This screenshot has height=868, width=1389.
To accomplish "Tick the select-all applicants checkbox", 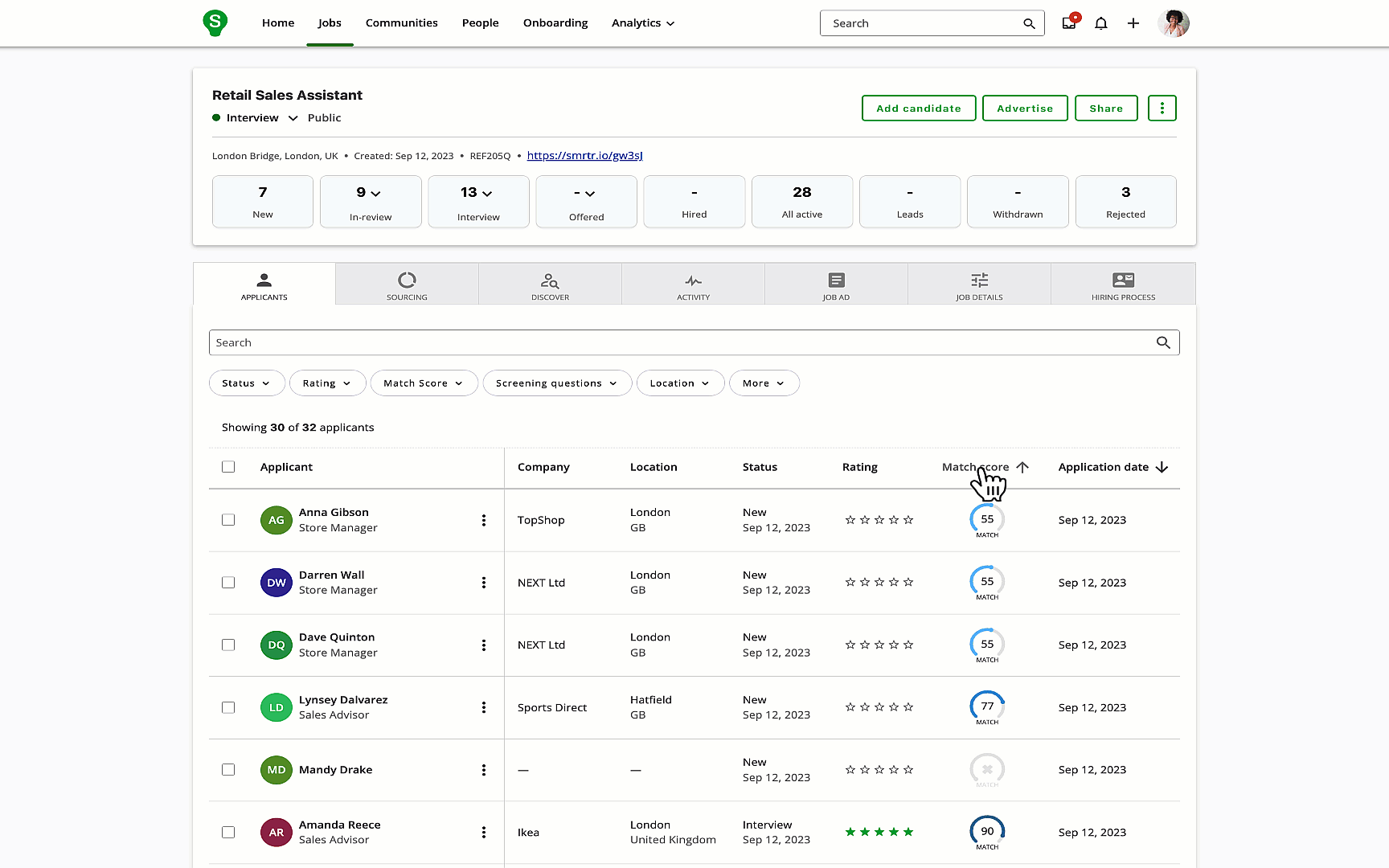I will pos(228,467).
